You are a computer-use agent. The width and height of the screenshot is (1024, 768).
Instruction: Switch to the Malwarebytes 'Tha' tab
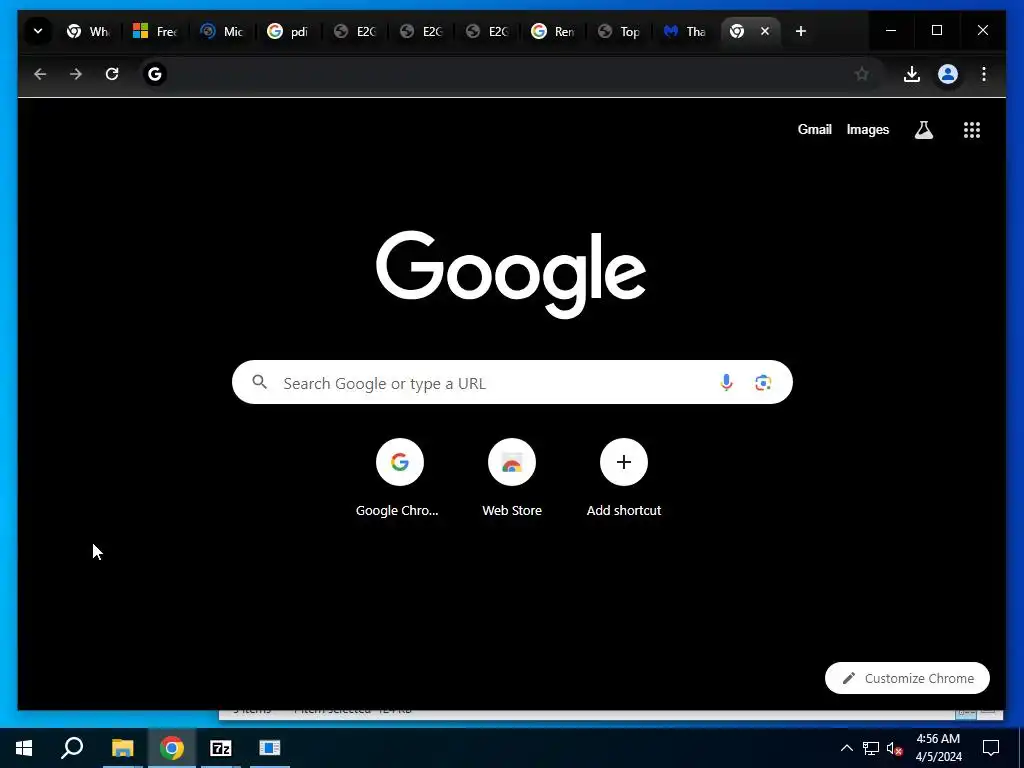[x=685, y=31]
